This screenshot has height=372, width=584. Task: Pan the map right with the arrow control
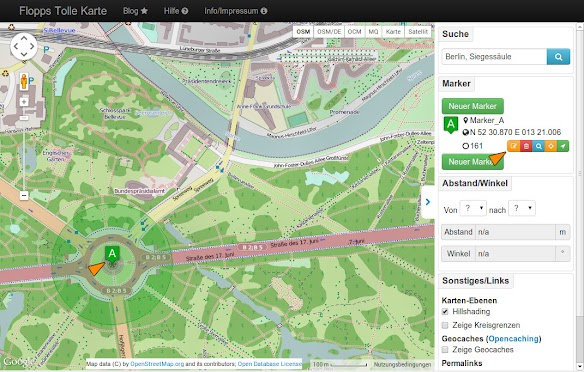(32, 47)
